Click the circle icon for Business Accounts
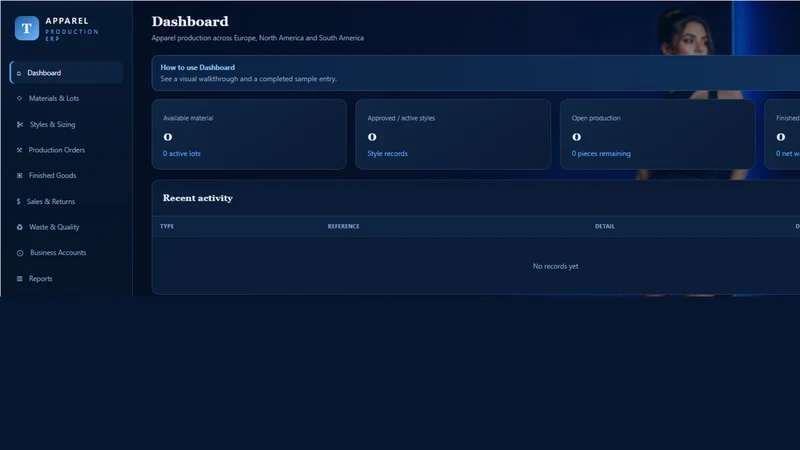 point(20,253)
